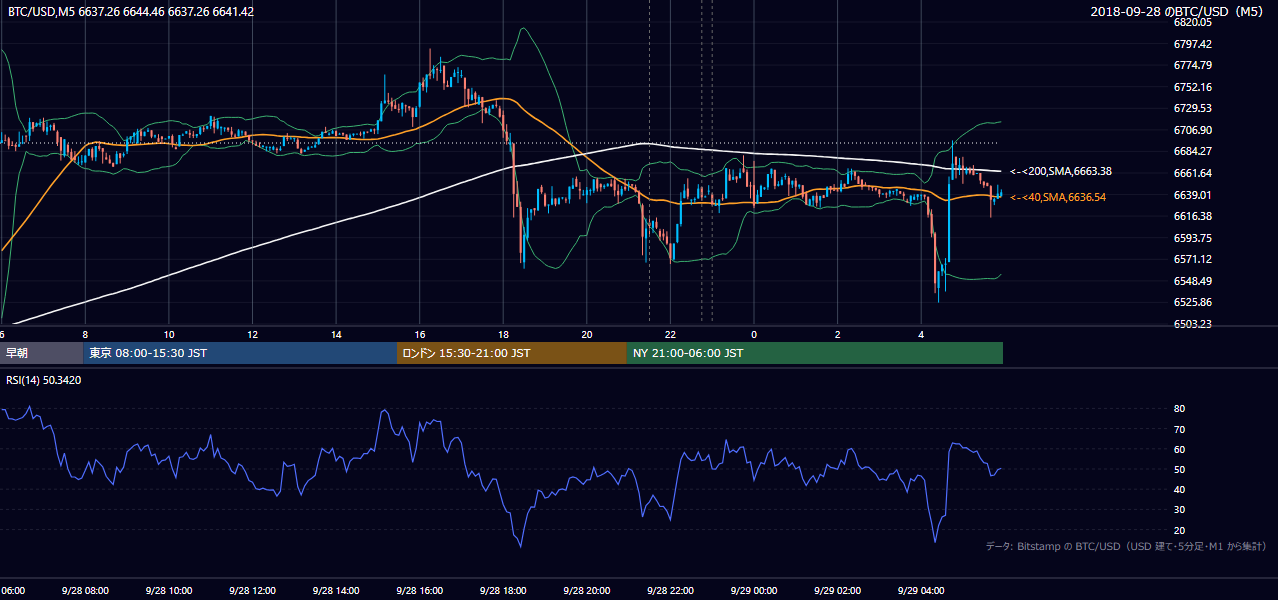The height and width of the screenshot is (600, 1278).
Task: Click the NY 21:00-06:00 JST session bar
Action: [815, 353]
